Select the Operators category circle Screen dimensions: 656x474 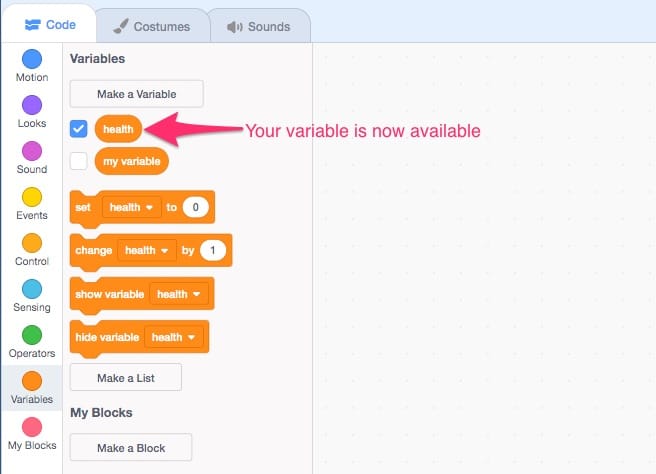pos(32,335)
